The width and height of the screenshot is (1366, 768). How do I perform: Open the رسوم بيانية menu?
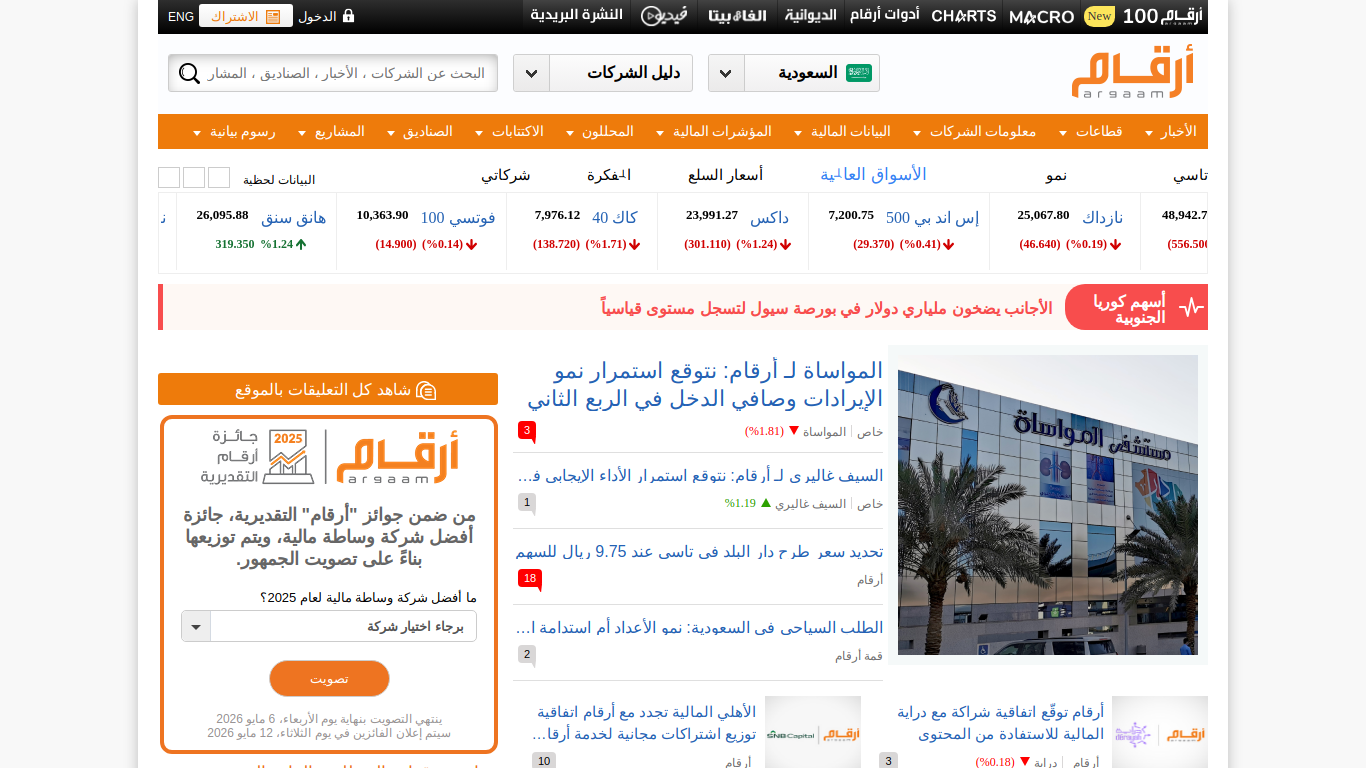[234, 132]
